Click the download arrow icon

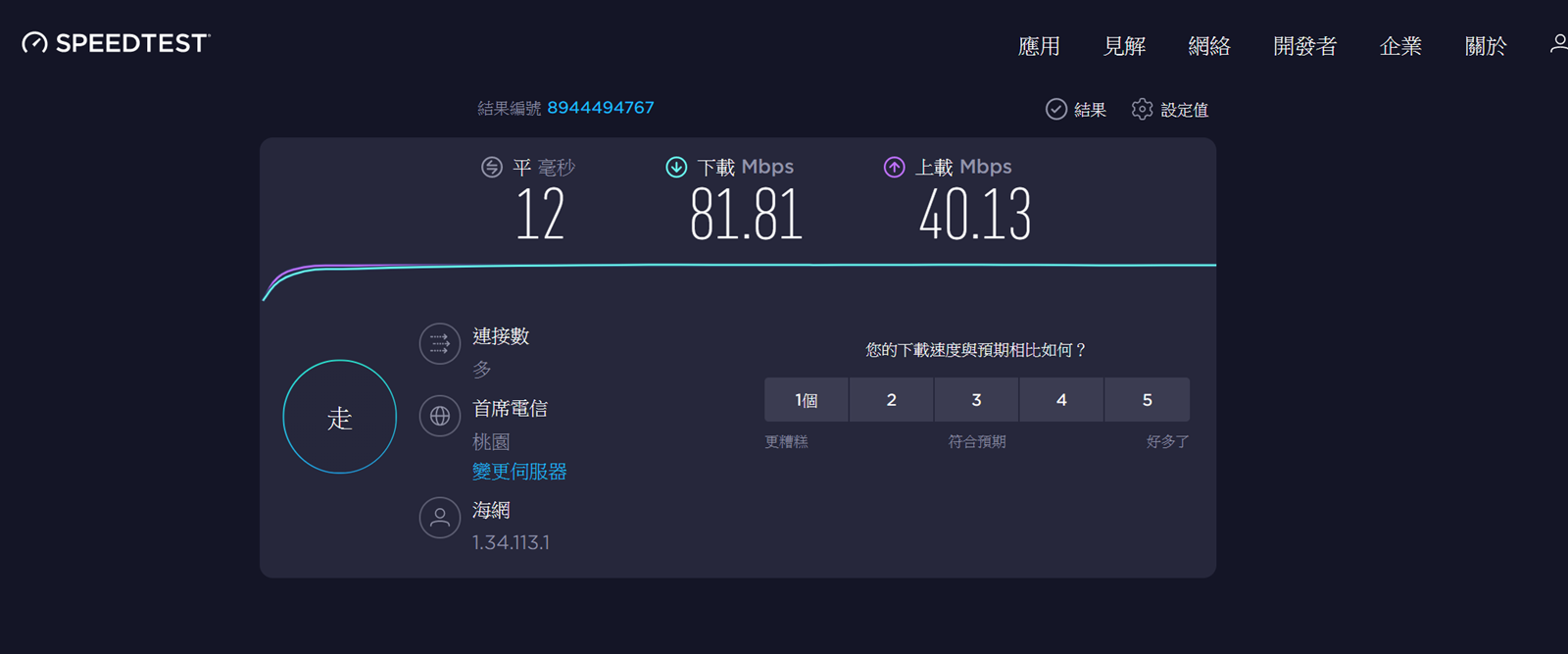676,167
